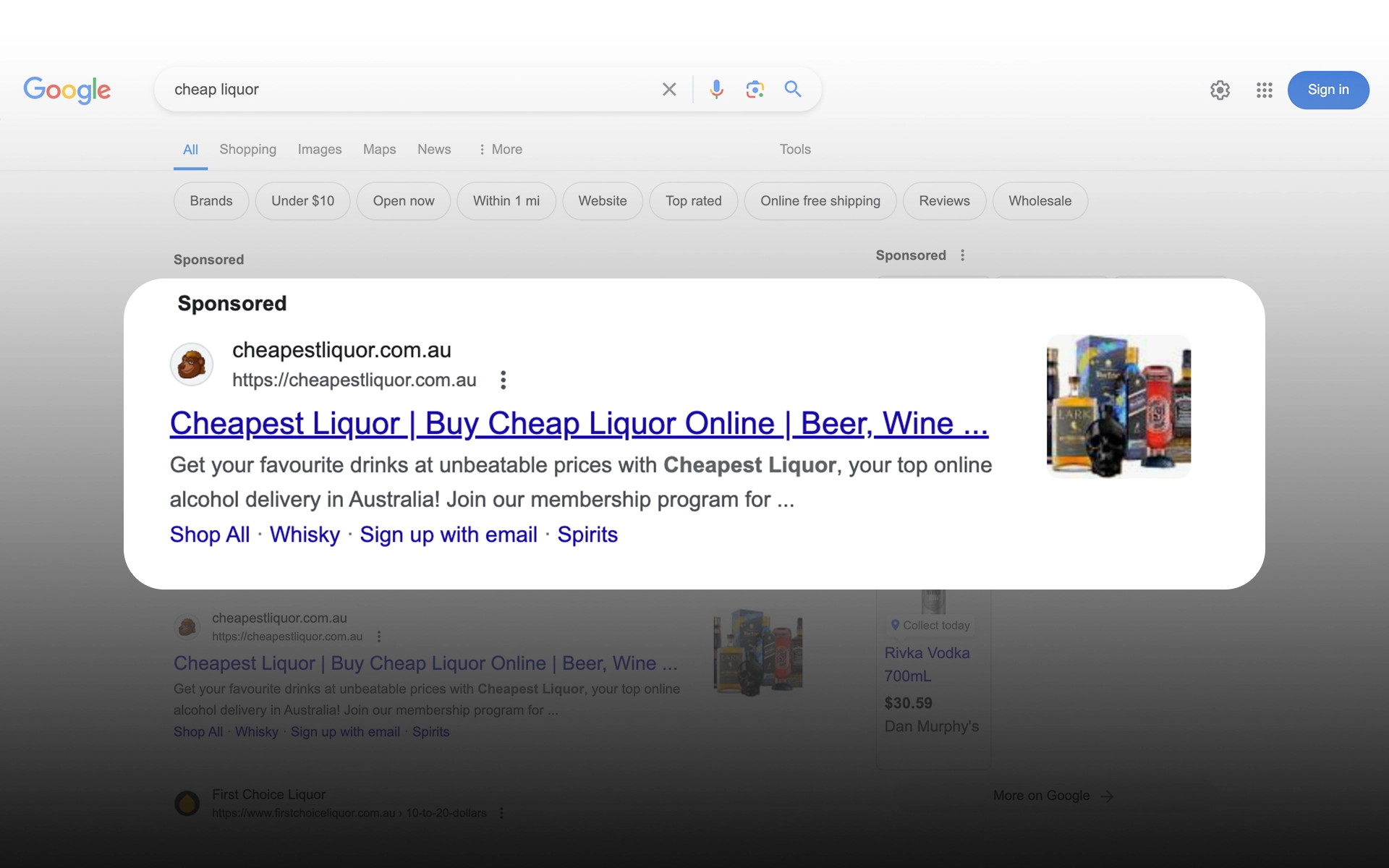Click the $30.59 price text
The height and width of the screenshot is (868, 1389).
(x=908, y=703)
